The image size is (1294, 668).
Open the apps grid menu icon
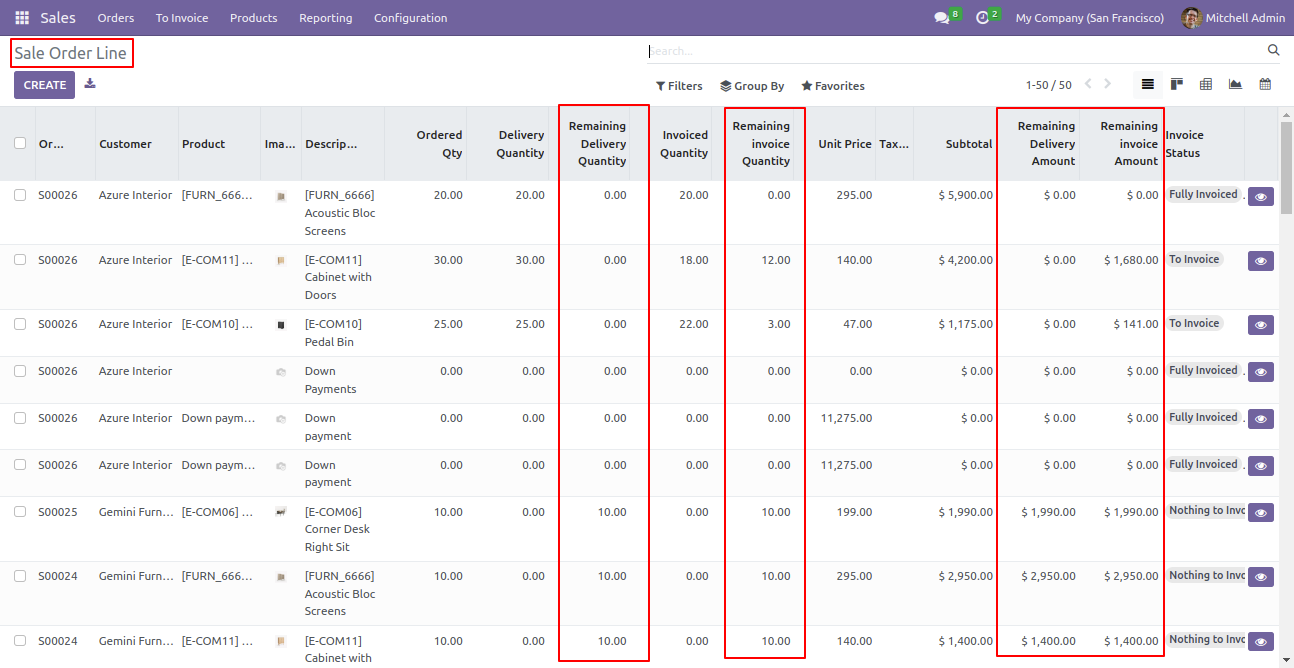tap(22, 18)
